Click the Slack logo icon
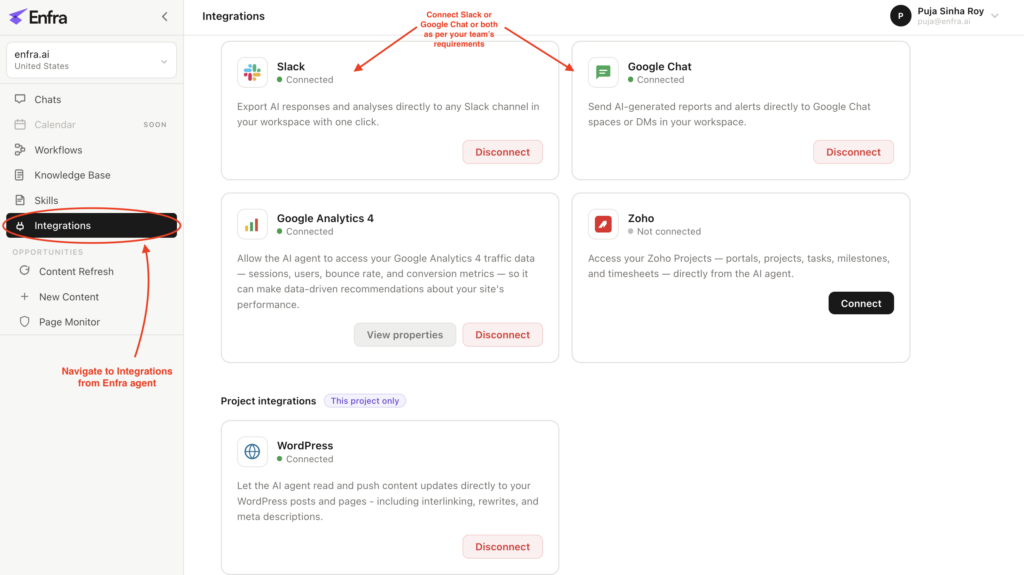The width and height of the screenshot is (1024, 575). [252, 72]
